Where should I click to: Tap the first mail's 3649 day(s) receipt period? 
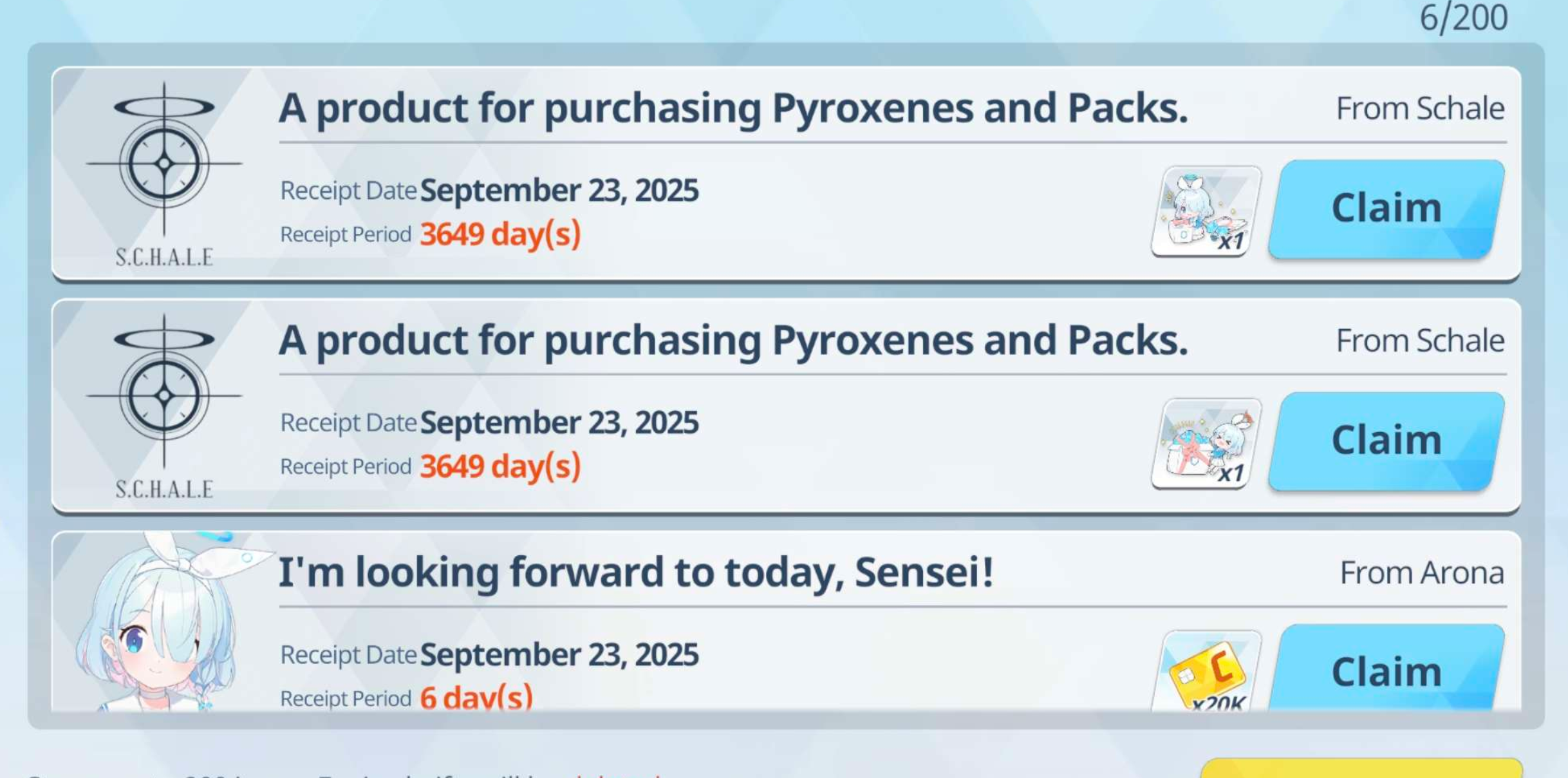click(x=500, y=234)
